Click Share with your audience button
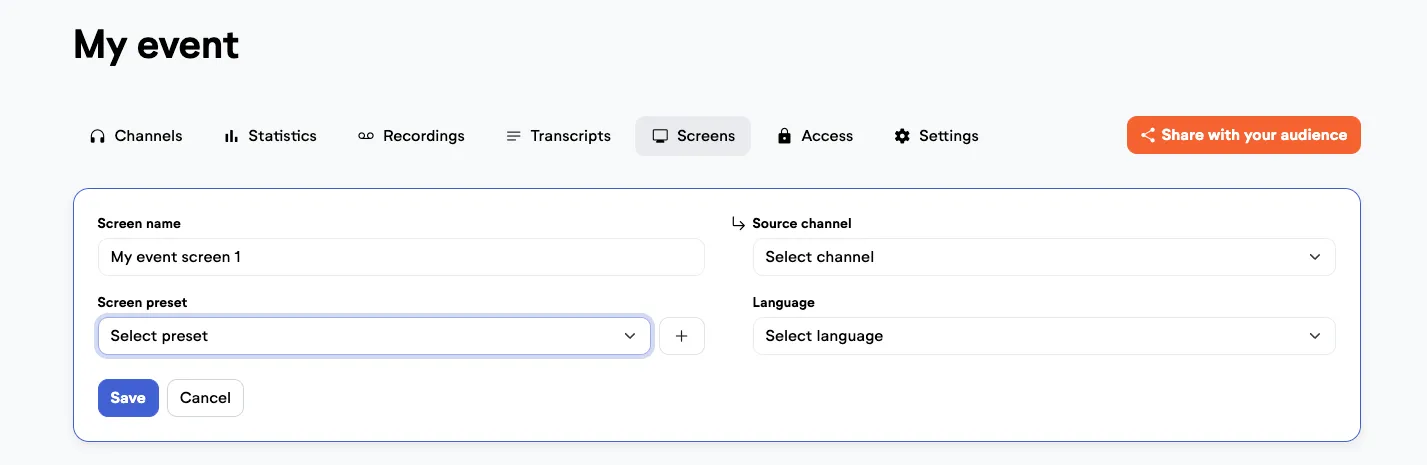 (x=1243, y=135)
